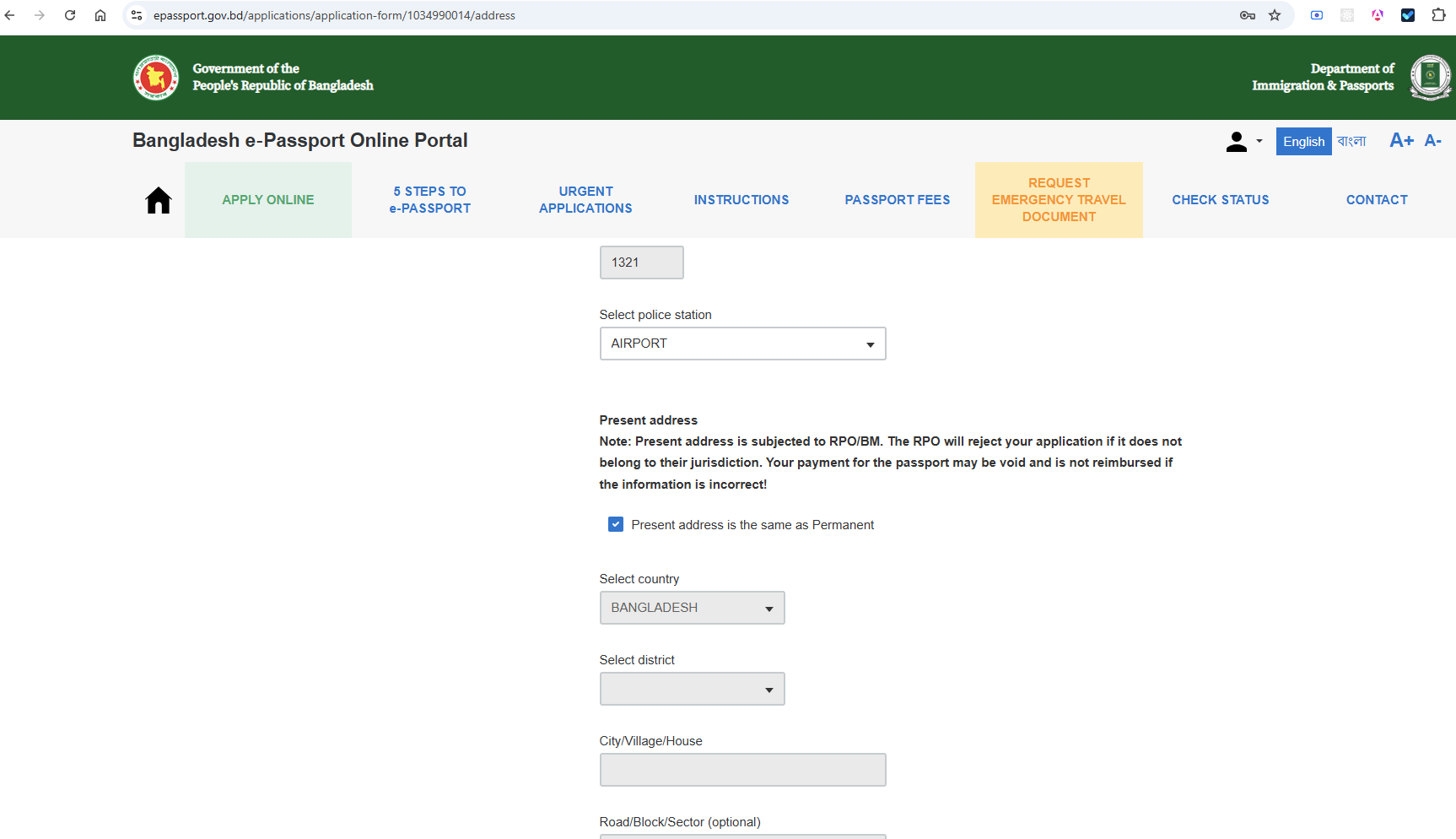Click the Immigration & Passports department seal
This screenshot has height=839, width=1456.
[1431, 78]
